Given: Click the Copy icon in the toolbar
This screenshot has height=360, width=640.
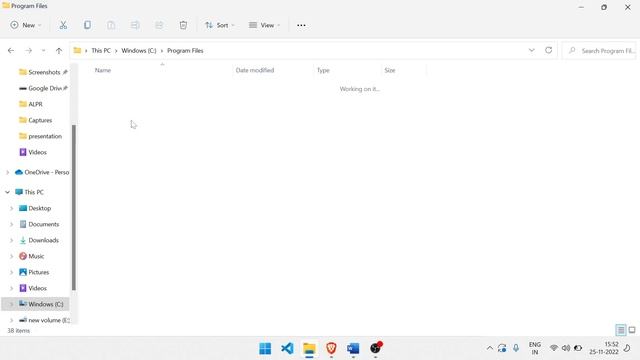Looking at the screenshot, I should point(87,25).
